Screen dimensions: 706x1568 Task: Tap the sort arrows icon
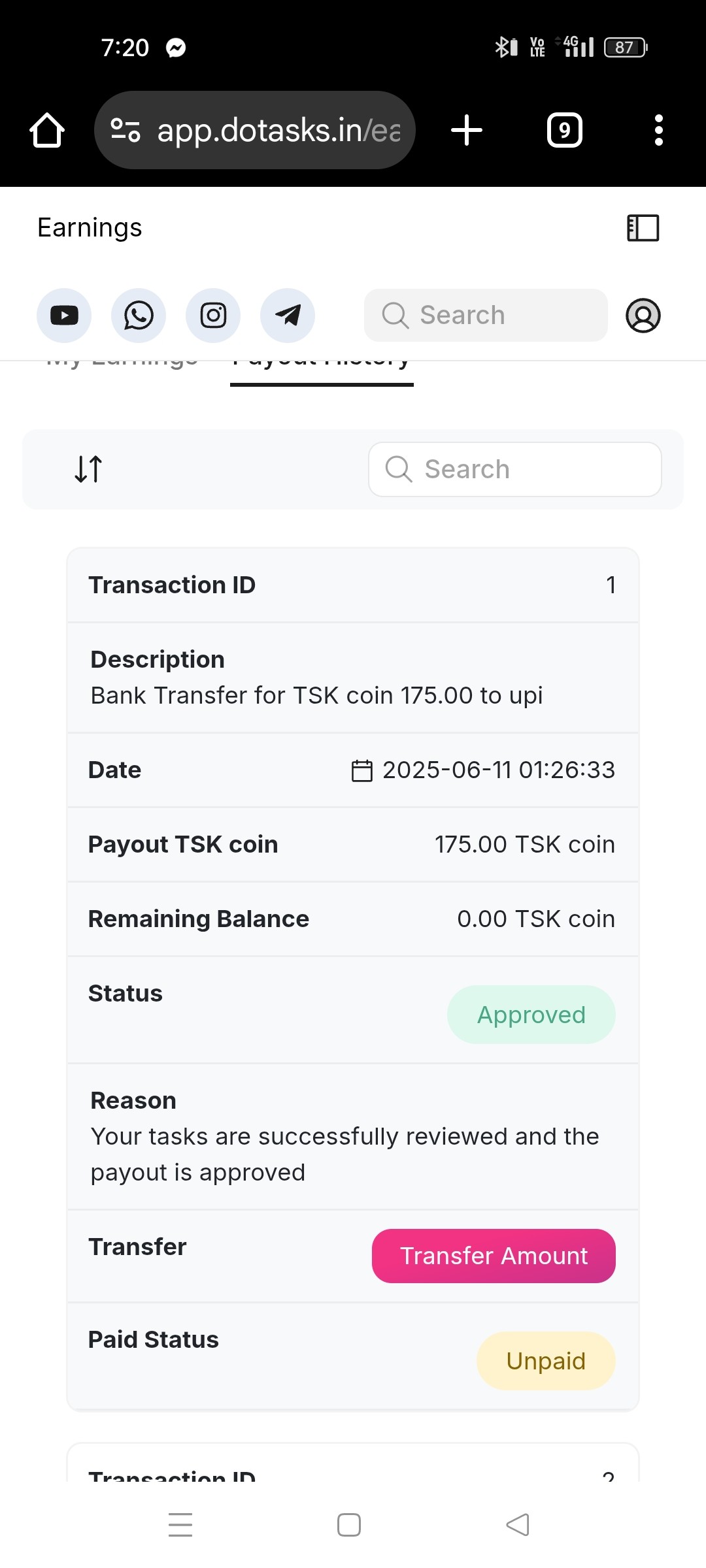(x=88, y=469)
